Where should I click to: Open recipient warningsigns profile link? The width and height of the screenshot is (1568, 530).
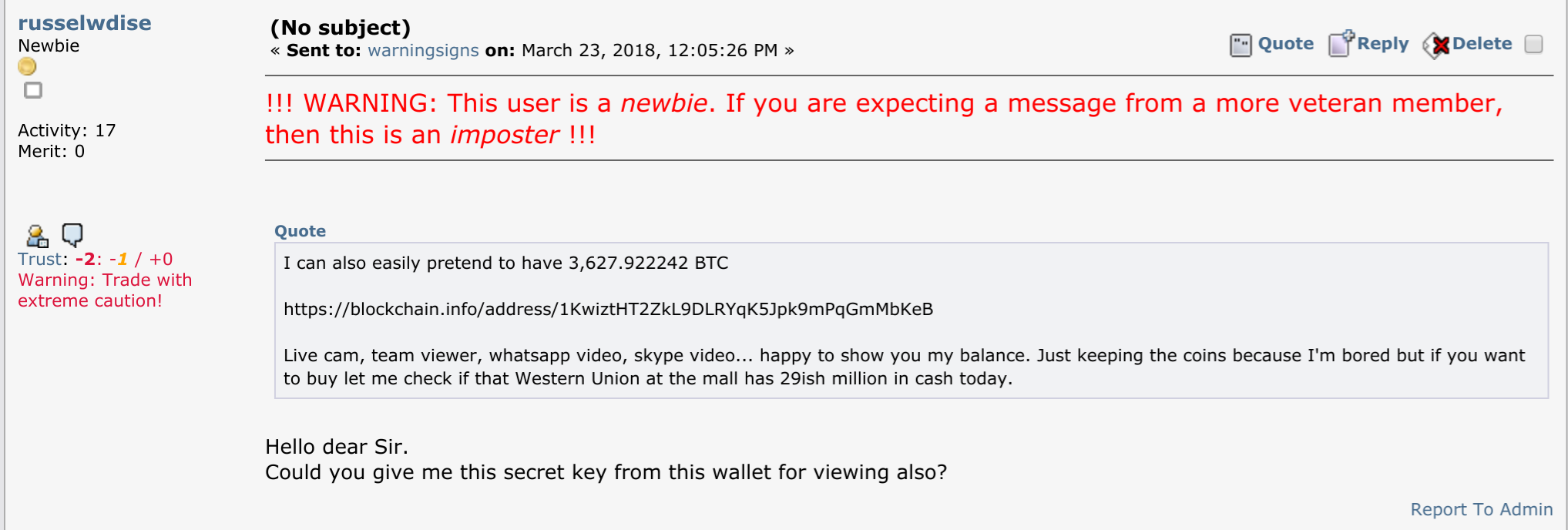point(423,51)
